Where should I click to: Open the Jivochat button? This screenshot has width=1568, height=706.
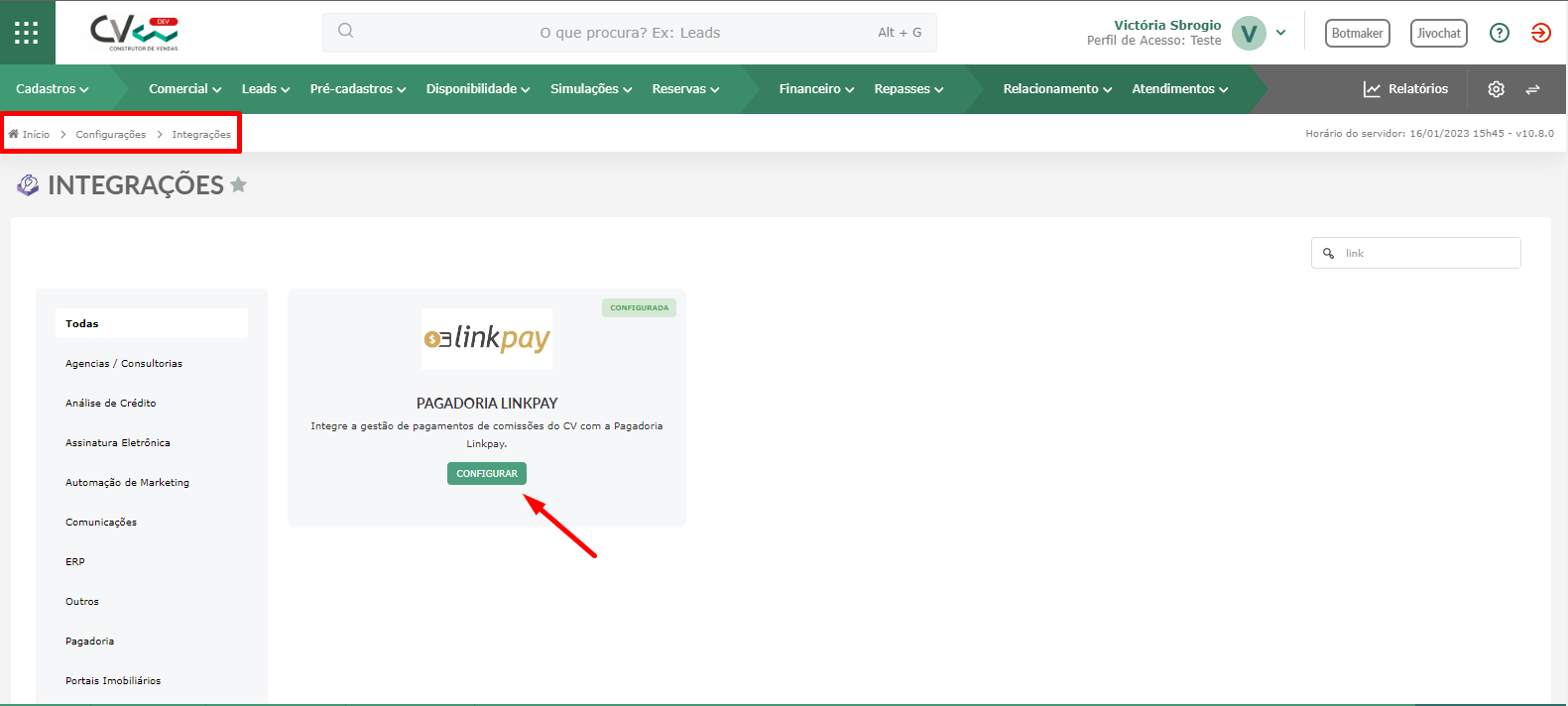(1438, 33)
